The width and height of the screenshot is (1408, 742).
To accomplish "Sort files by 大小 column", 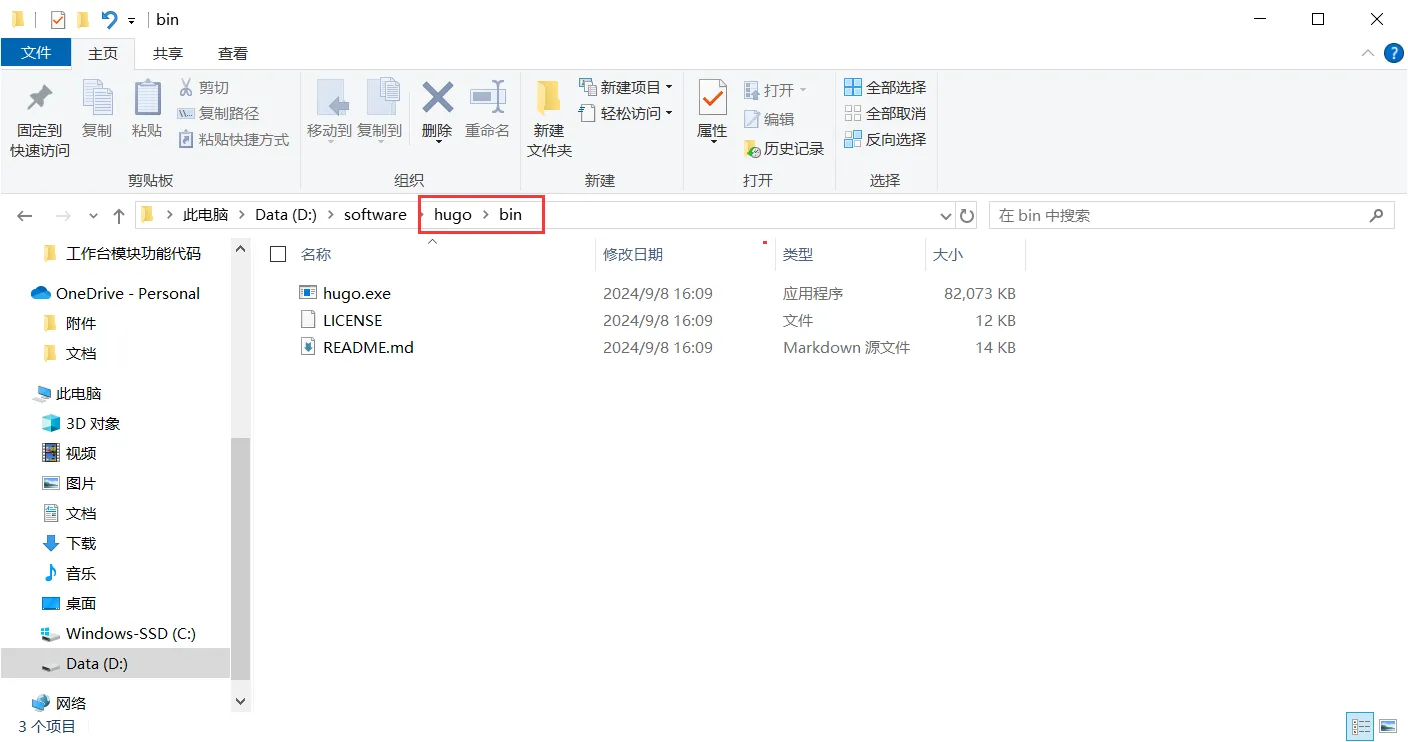I will point(948,255).
